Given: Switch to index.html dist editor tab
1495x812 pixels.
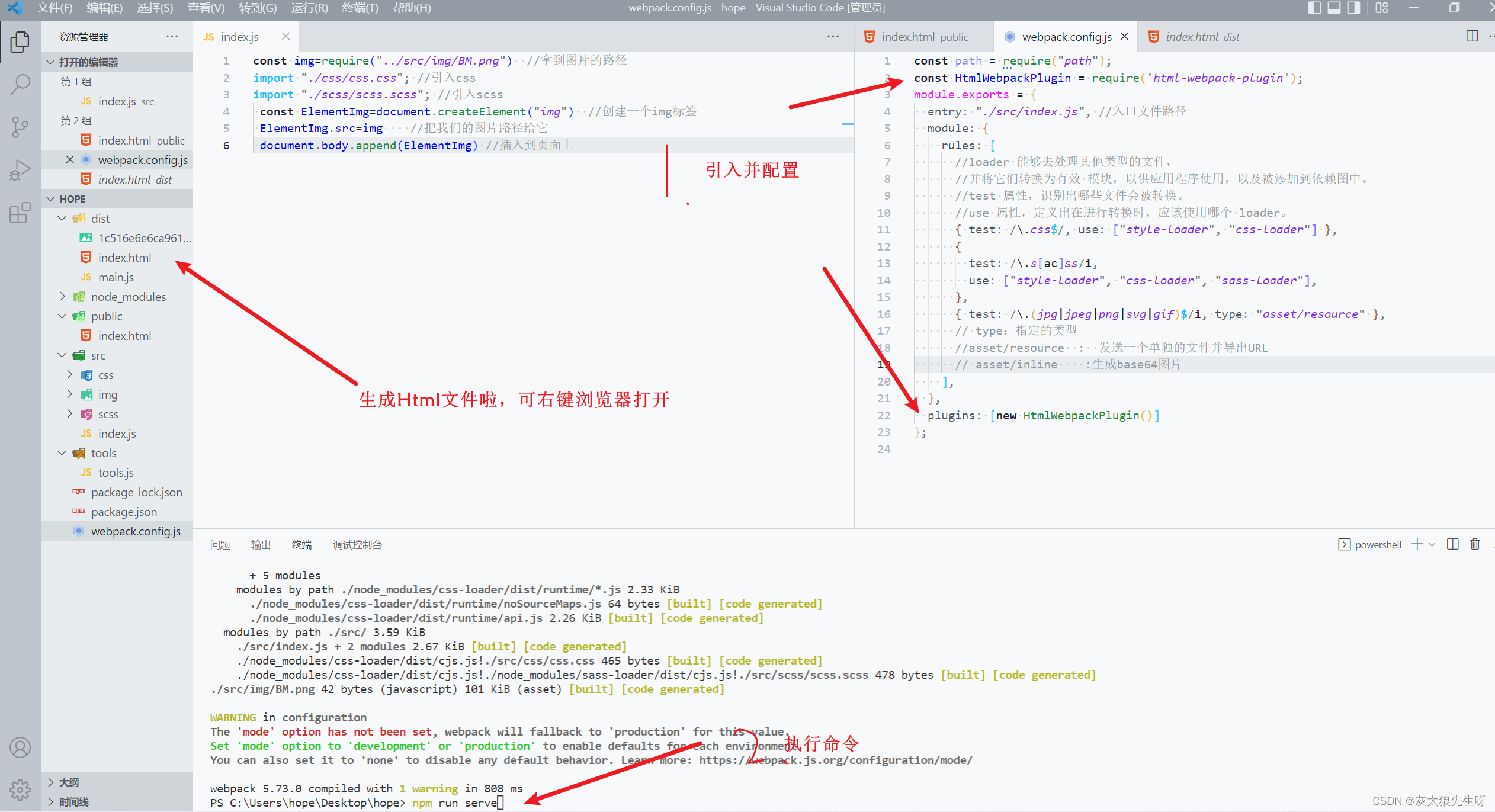Looking at the screenshot, I should [1201, 37].
